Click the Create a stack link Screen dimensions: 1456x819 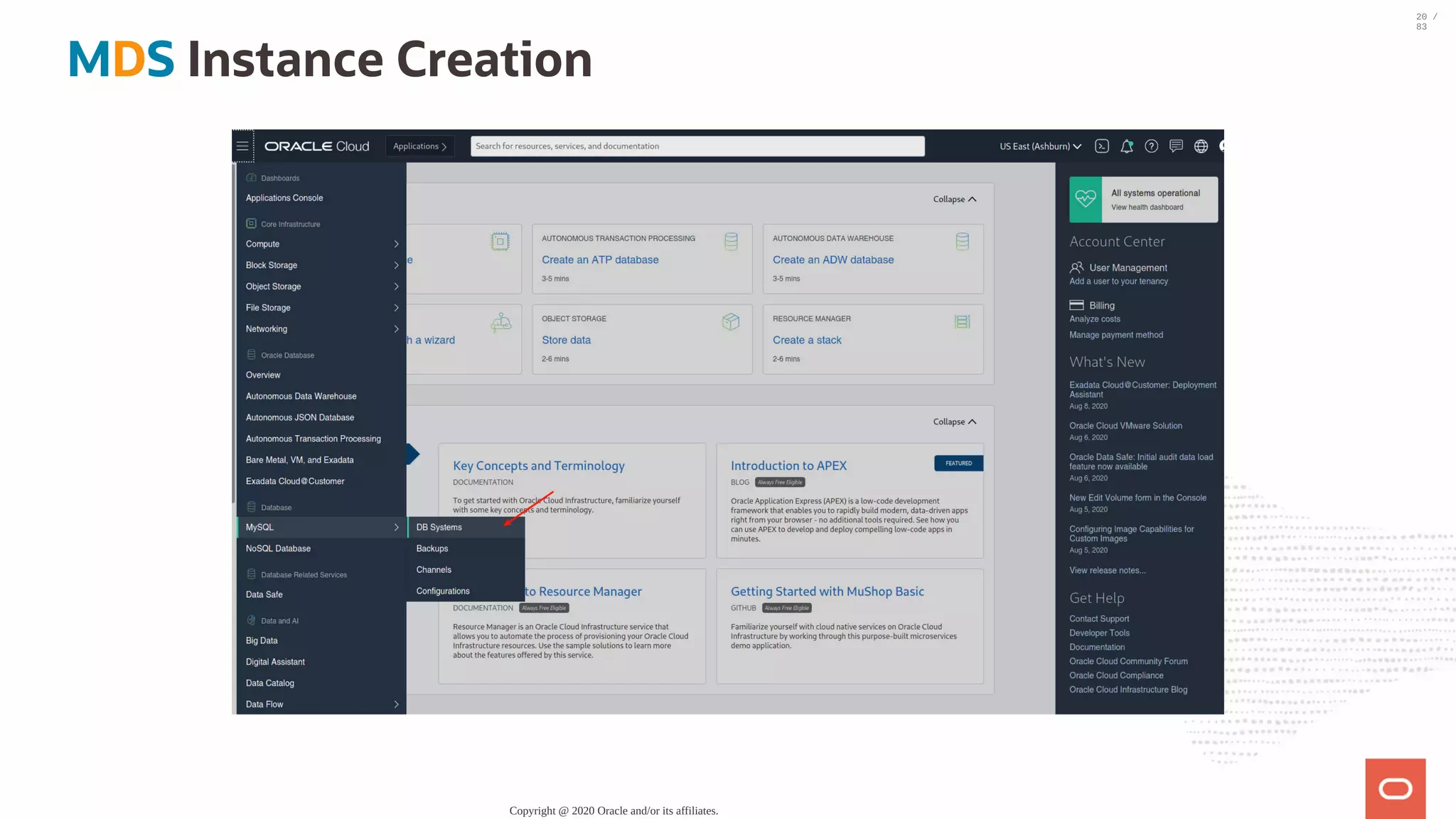807,340
